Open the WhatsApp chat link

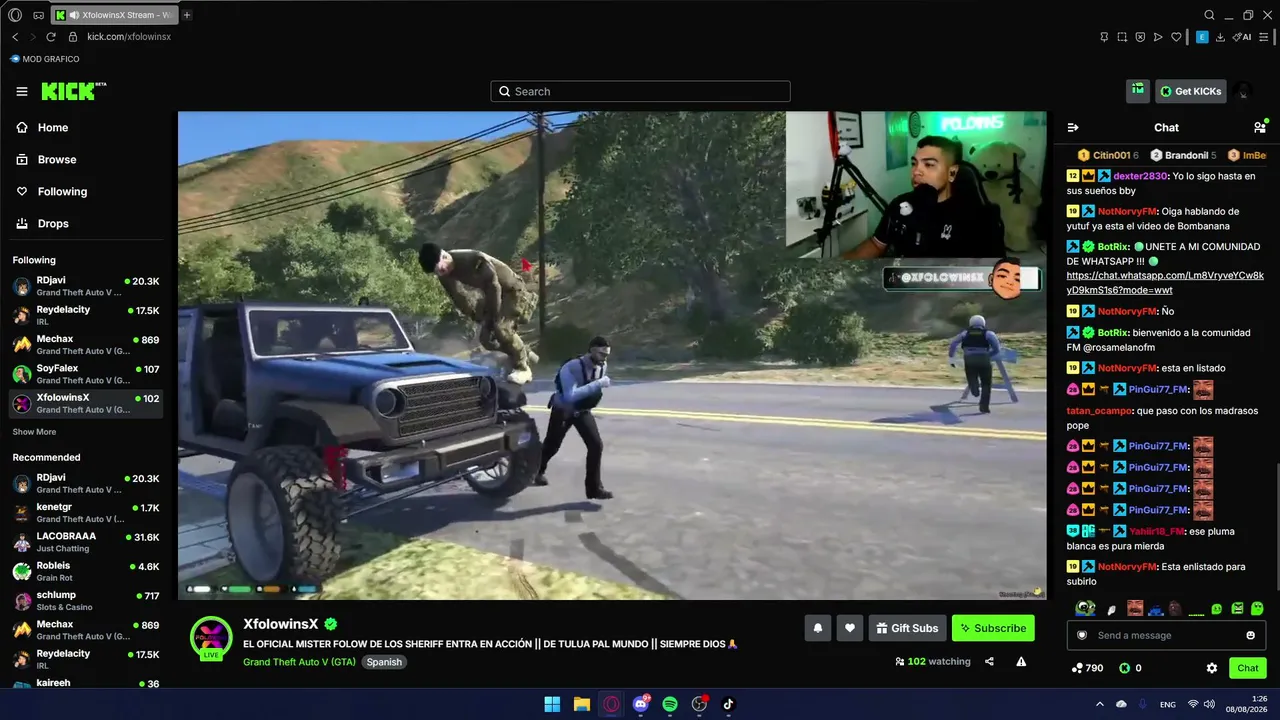click(1165, 282)
